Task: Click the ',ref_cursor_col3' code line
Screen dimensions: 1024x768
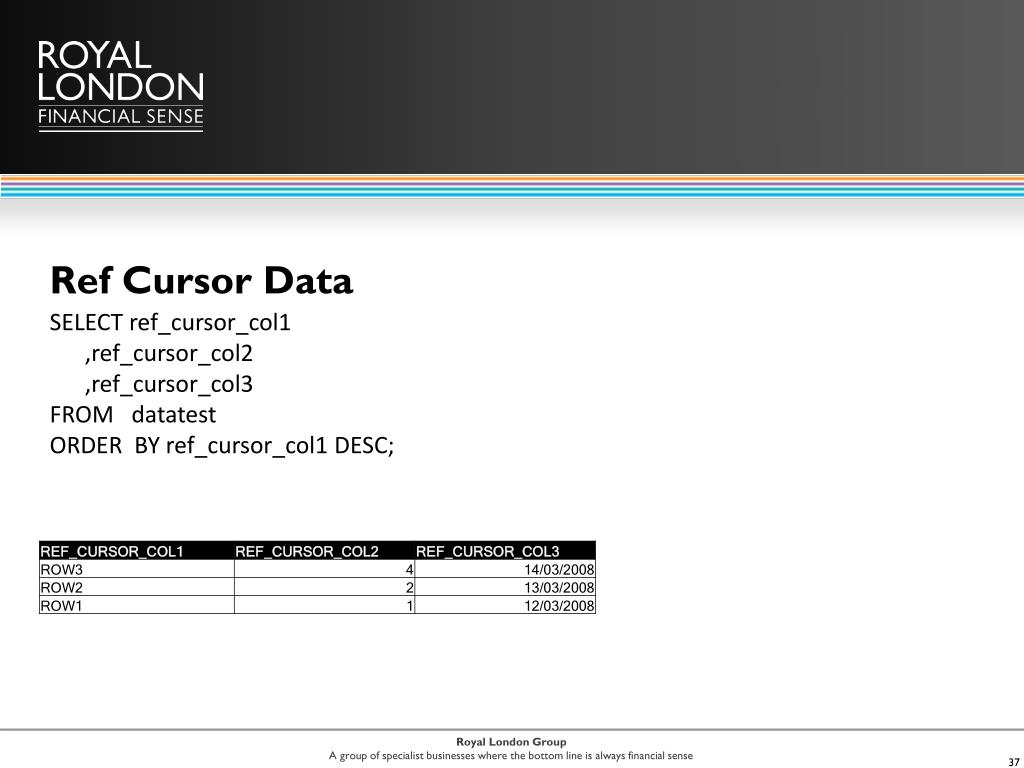Action: (168, 384)
